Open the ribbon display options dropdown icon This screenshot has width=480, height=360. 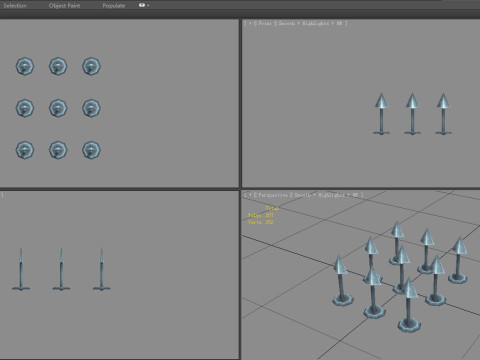[144, 5]
